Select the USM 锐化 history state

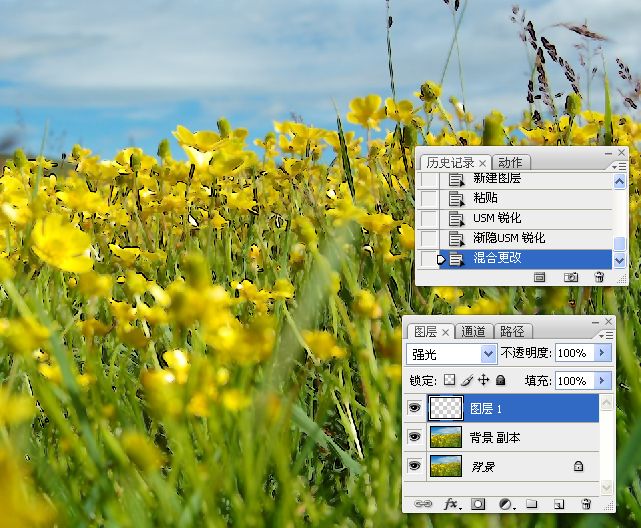(525, 218)
